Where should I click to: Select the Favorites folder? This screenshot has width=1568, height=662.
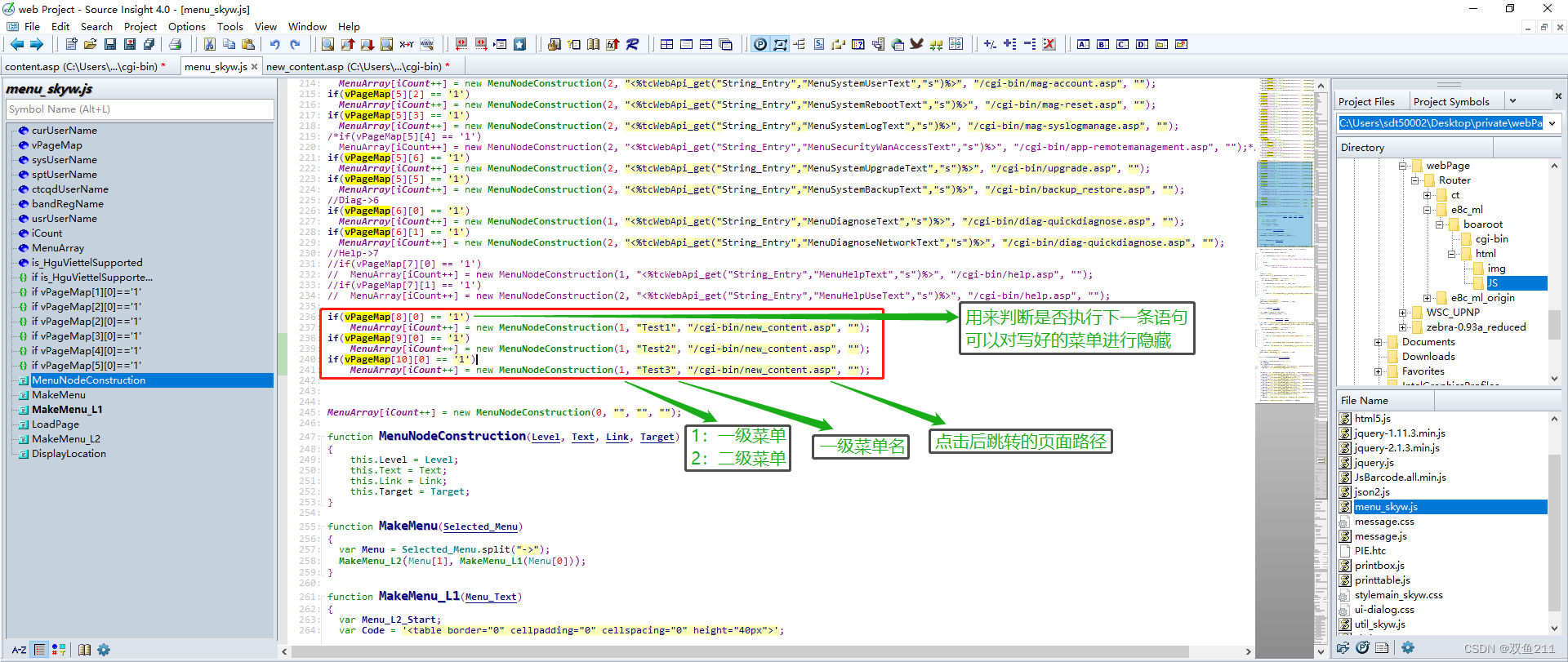click(1423, 371)
